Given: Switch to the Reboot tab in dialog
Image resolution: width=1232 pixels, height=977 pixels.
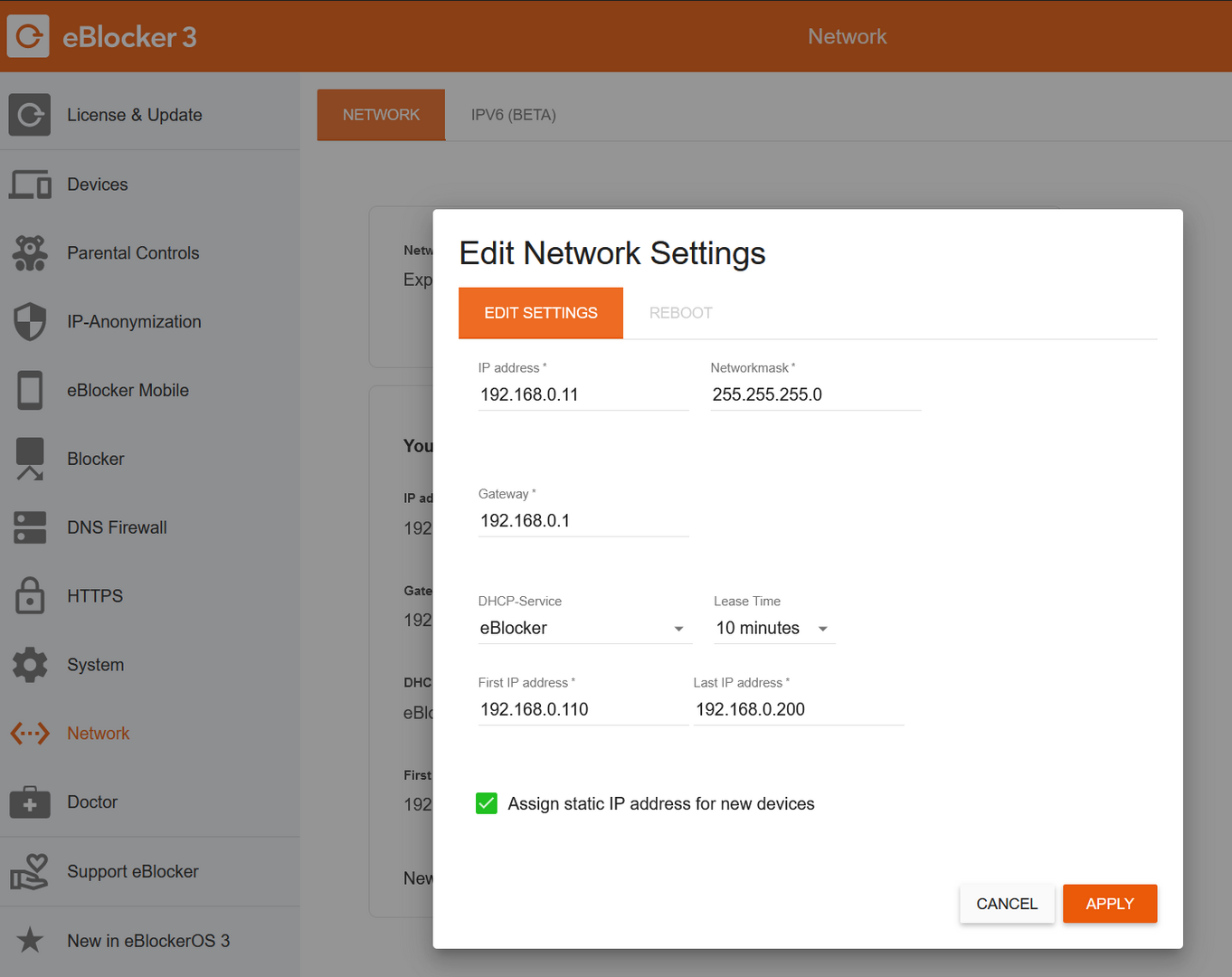Looking at the screenshot, I should point(681,313).
